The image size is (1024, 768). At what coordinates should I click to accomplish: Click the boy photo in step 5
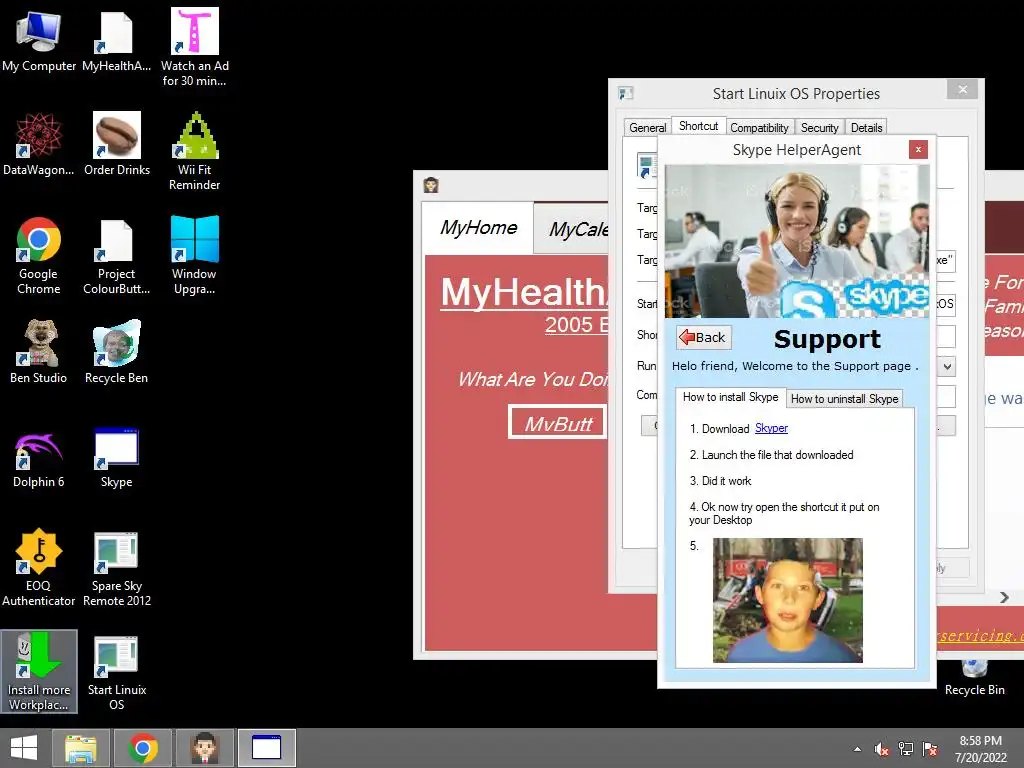coord(788,600)
